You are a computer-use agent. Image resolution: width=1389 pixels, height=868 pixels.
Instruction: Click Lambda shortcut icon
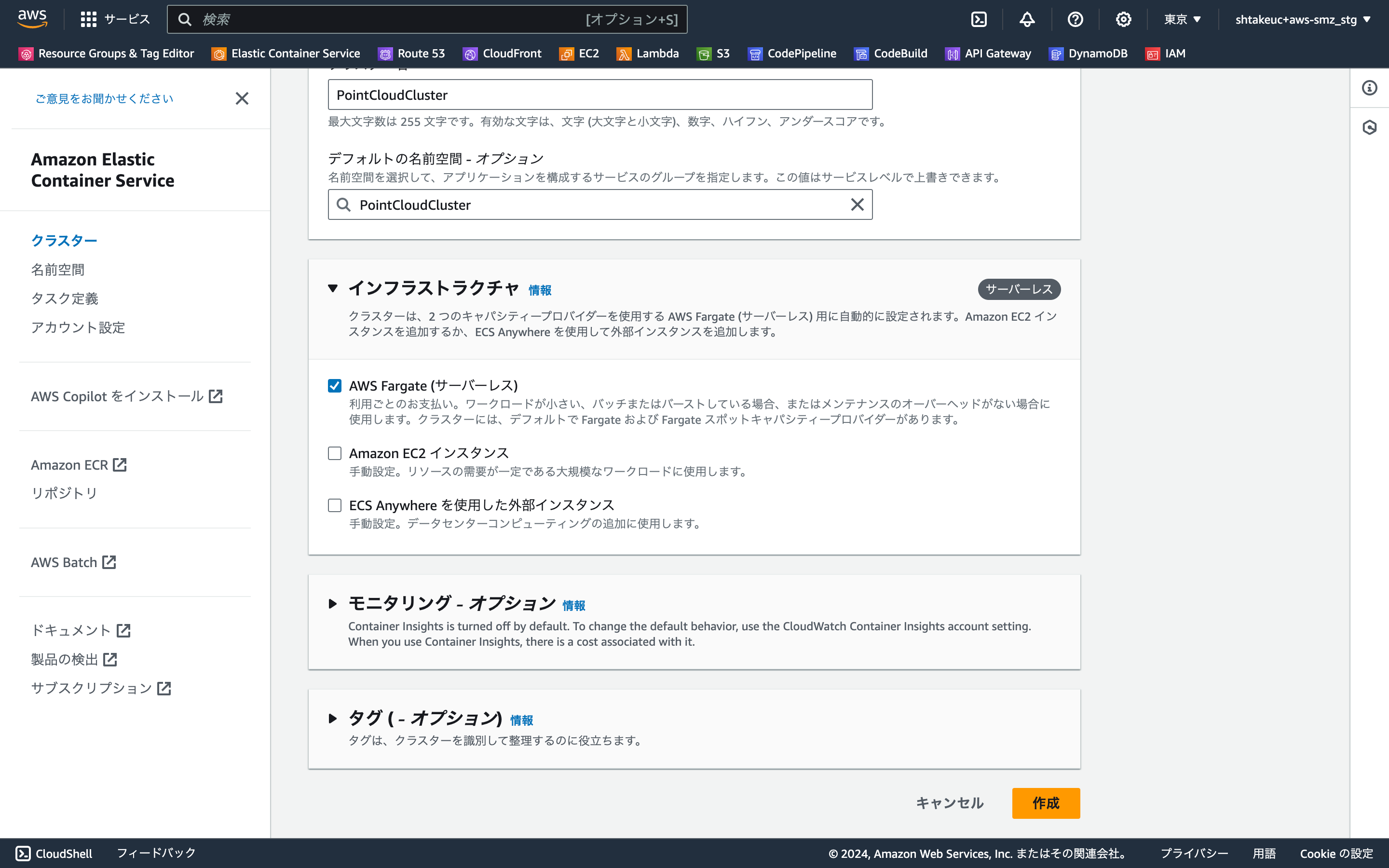click(x=624, y=54)
